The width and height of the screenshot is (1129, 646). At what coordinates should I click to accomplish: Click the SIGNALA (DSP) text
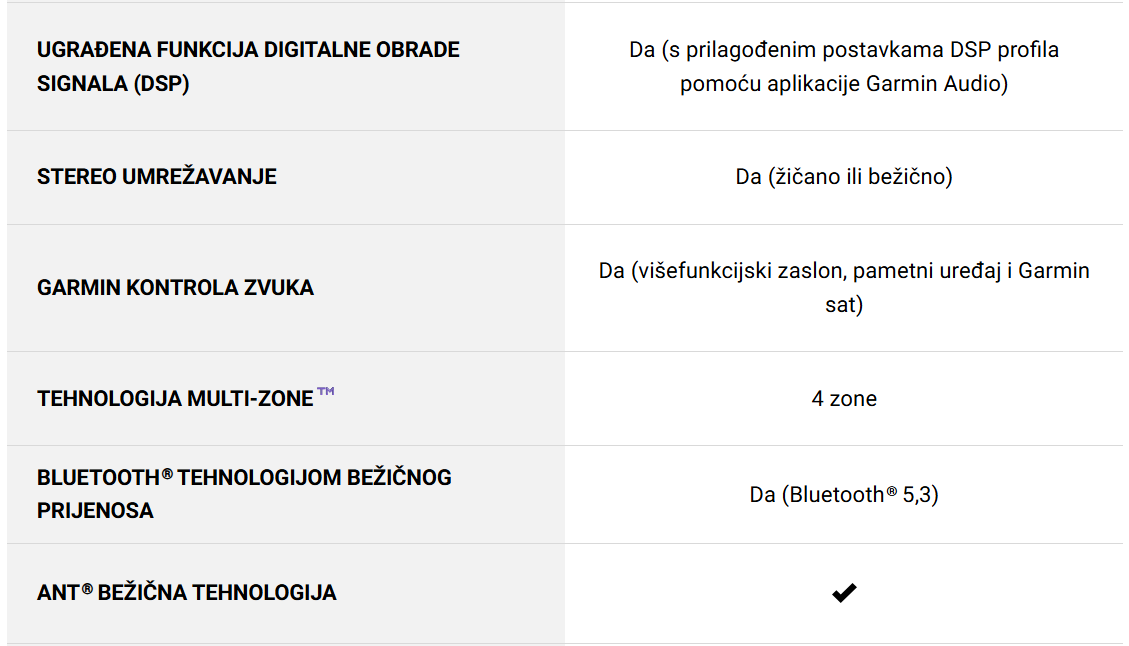click(113, 84)
